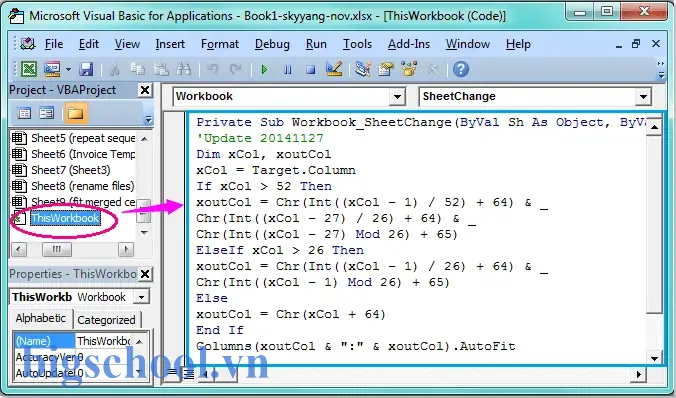This screenshot has height=398, width=676.
Task: Open the Add-Ins menu
Action: pos(409,44)
